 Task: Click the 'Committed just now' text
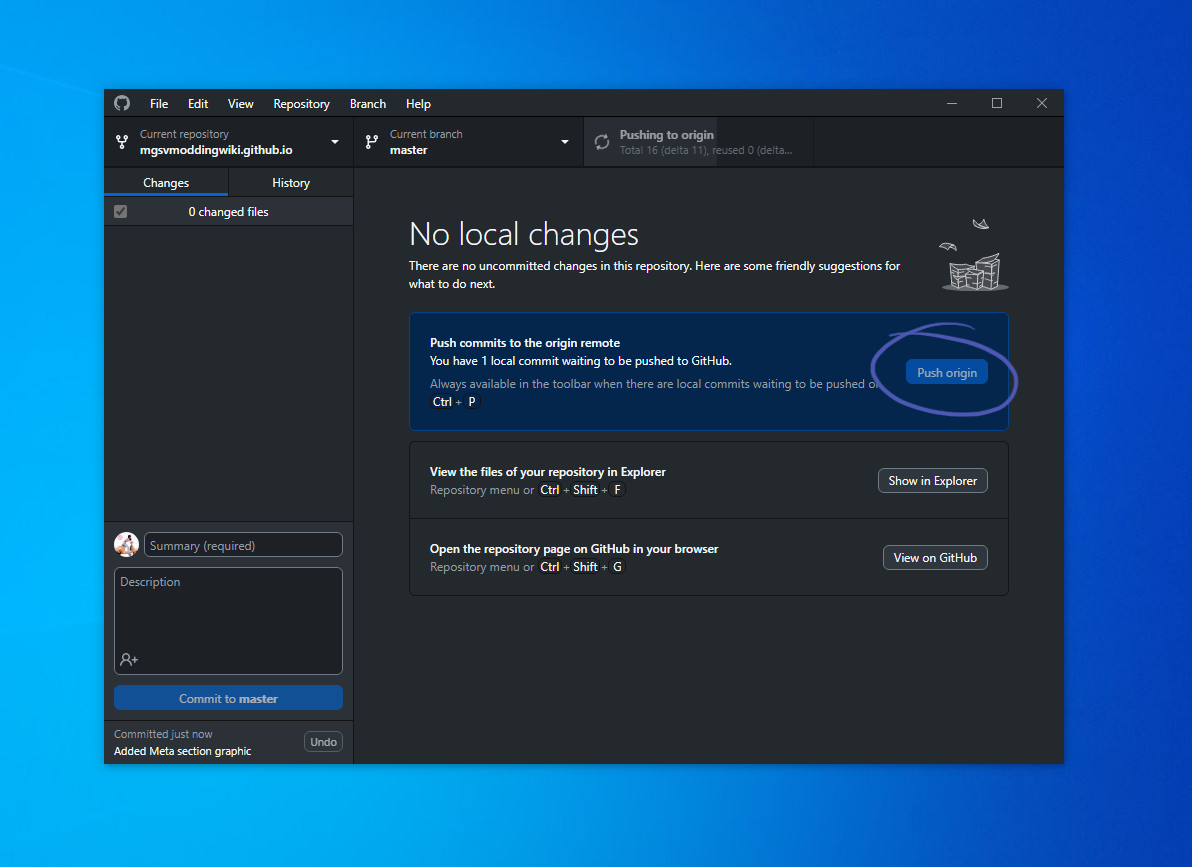point(163,734)
